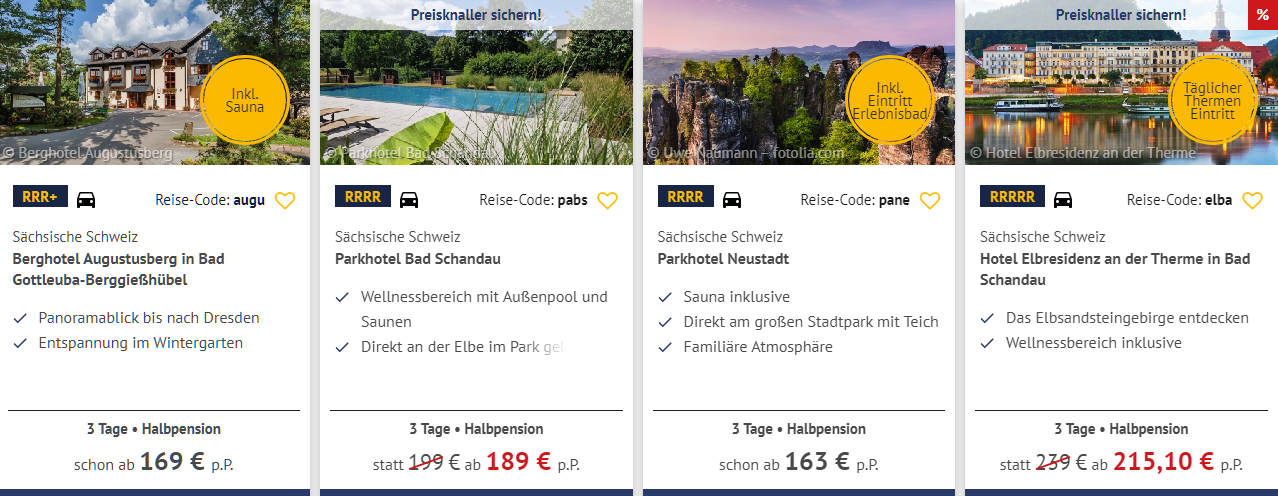Viewport: 1278px width, 496px height.
Task: Click the car icon on Parkhotel Neustadt card
Action: point(732,199)
